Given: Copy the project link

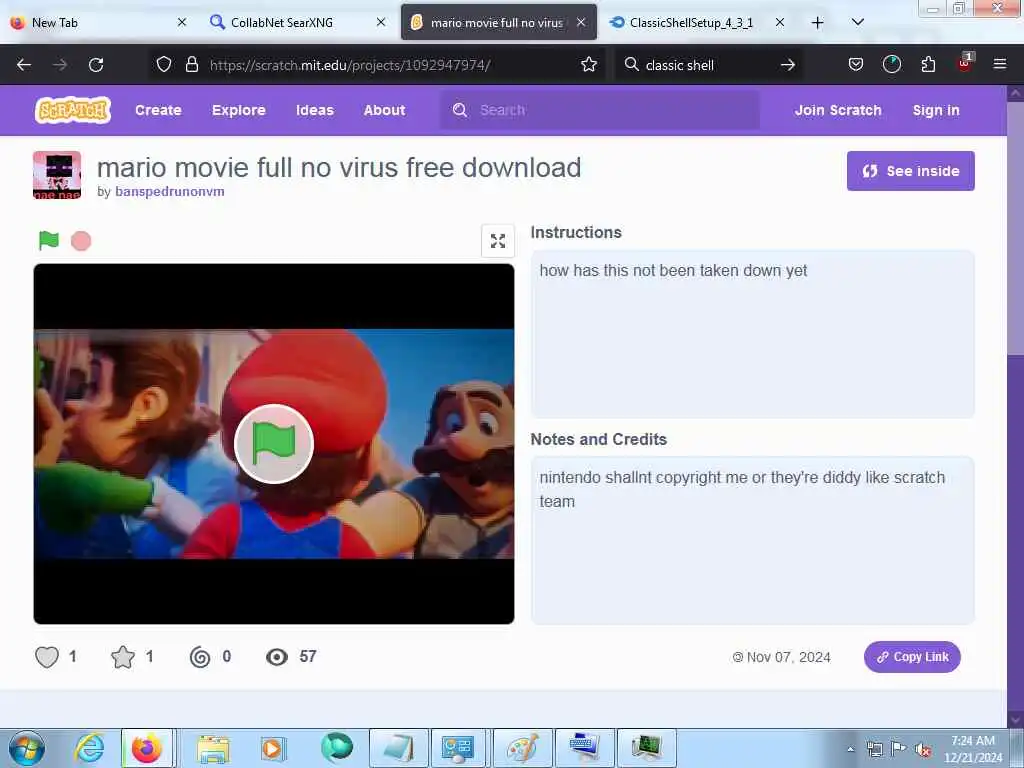Looking at the screenshot, I should [912, 657].
